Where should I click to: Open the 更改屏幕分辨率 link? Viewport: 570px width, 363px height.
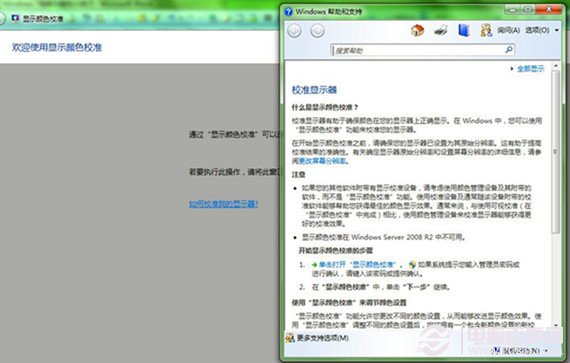pos(322,161)
